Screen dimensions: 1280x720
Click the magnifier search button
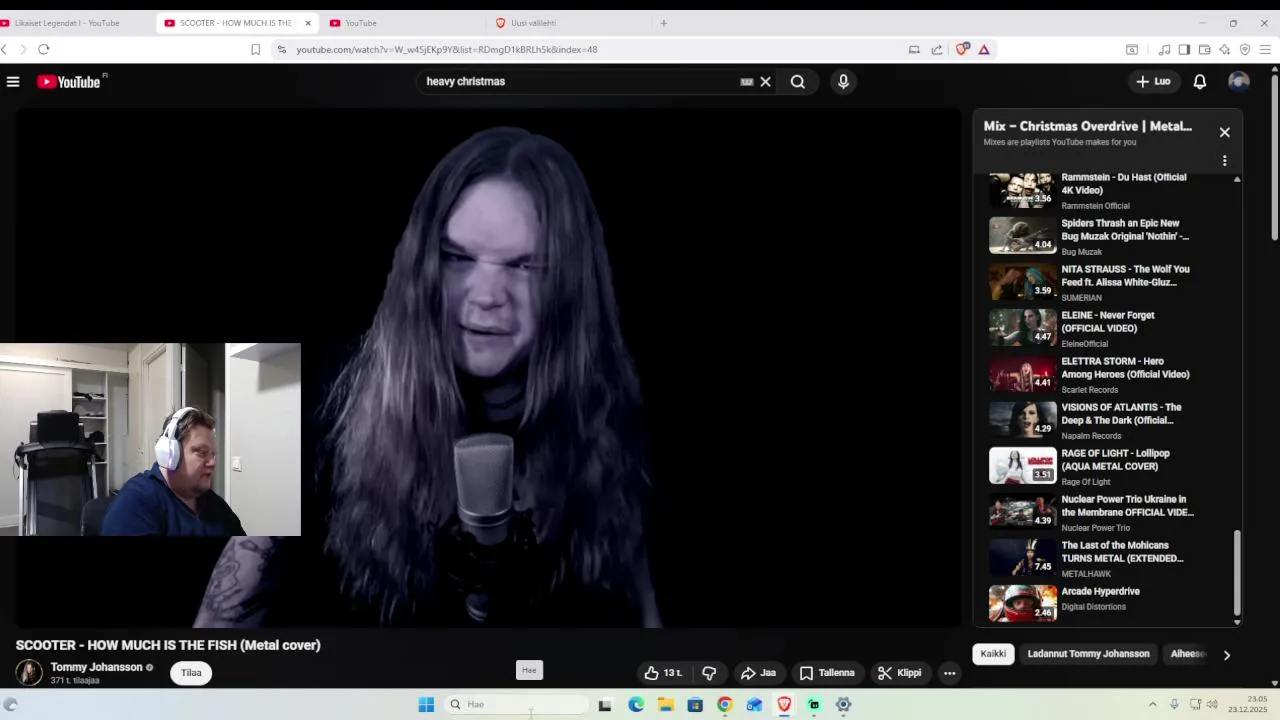tap(798, 82)
